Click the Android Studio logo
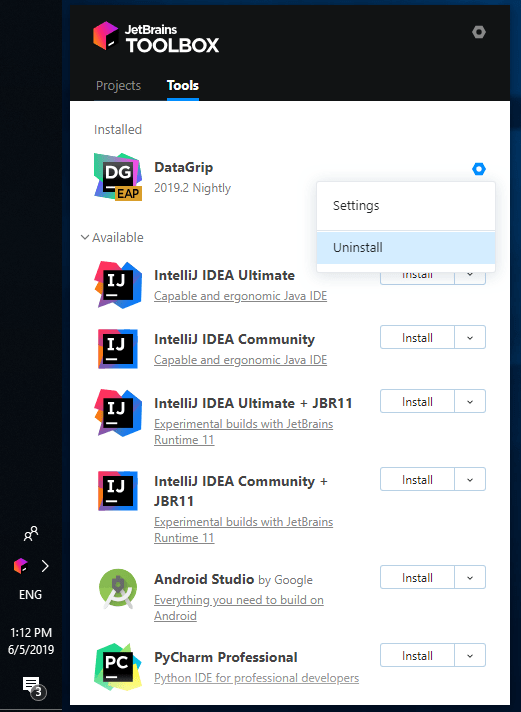Image resolution: width=521 pixels, height=712 pixels. pos(118,588)
